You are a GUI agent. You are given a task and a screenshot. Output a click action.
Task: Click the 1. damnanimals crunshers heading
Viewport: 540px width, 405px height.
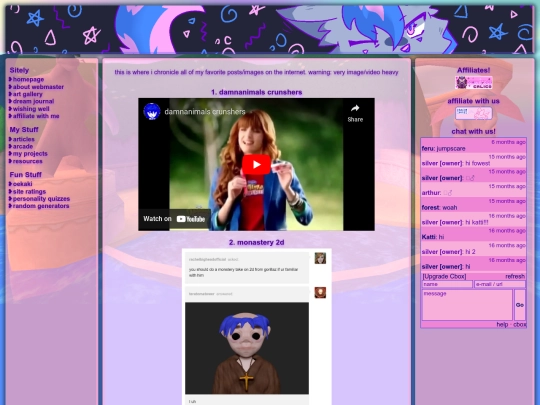[x=257, y=92]
